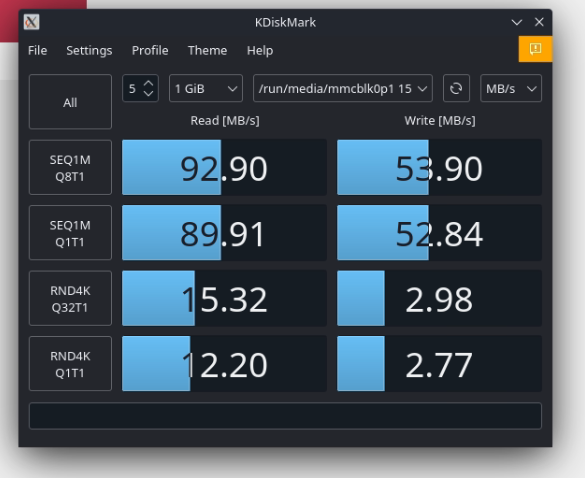Click the SEQ1M Q8T1 read result bar 92.90
This screenshot has width=585, height=478.
click(224, 168)
